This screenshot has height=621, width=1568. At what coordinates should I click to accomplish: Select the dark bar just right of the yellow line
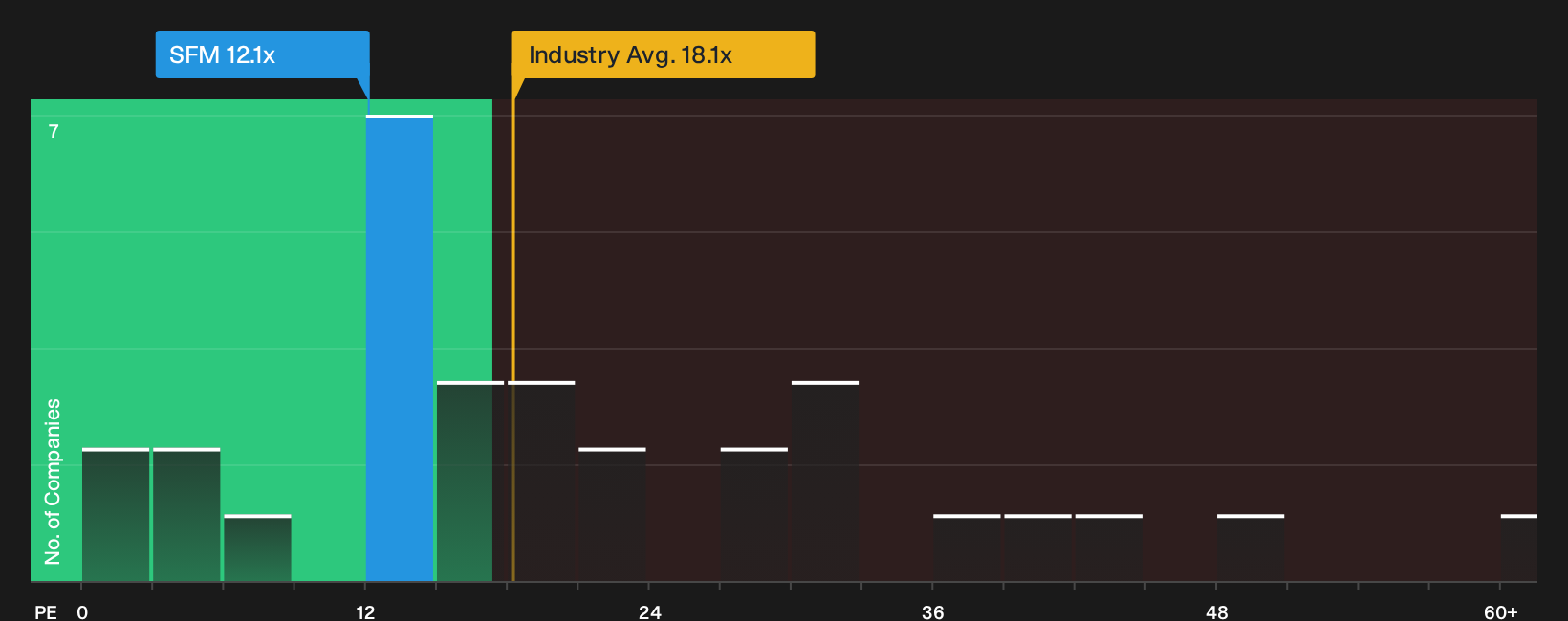click(543, 481)
